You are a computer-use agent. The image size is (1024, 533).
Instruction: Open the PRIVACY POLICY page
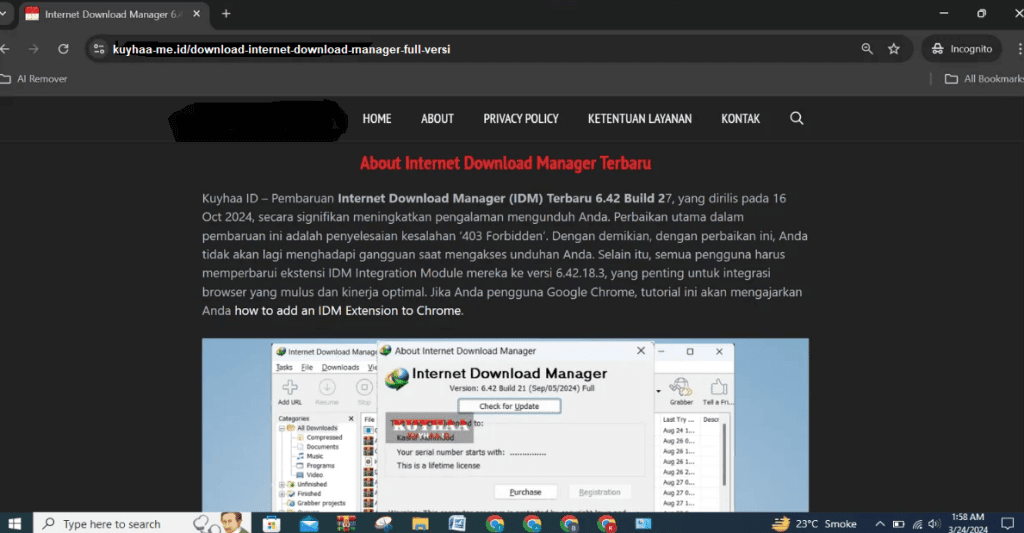tap(520, 119)
